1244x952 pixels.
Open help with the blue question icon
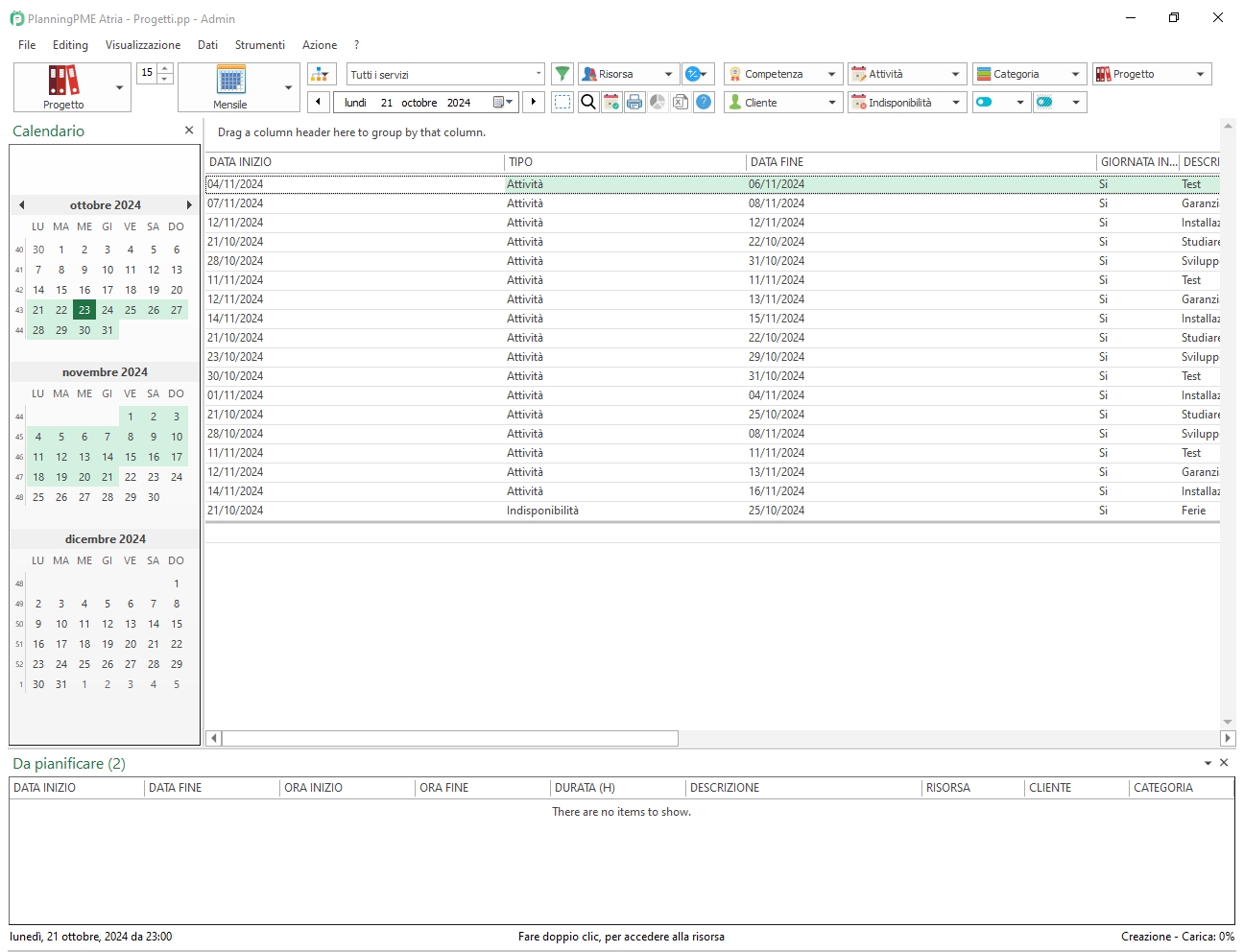click(704, 102)
